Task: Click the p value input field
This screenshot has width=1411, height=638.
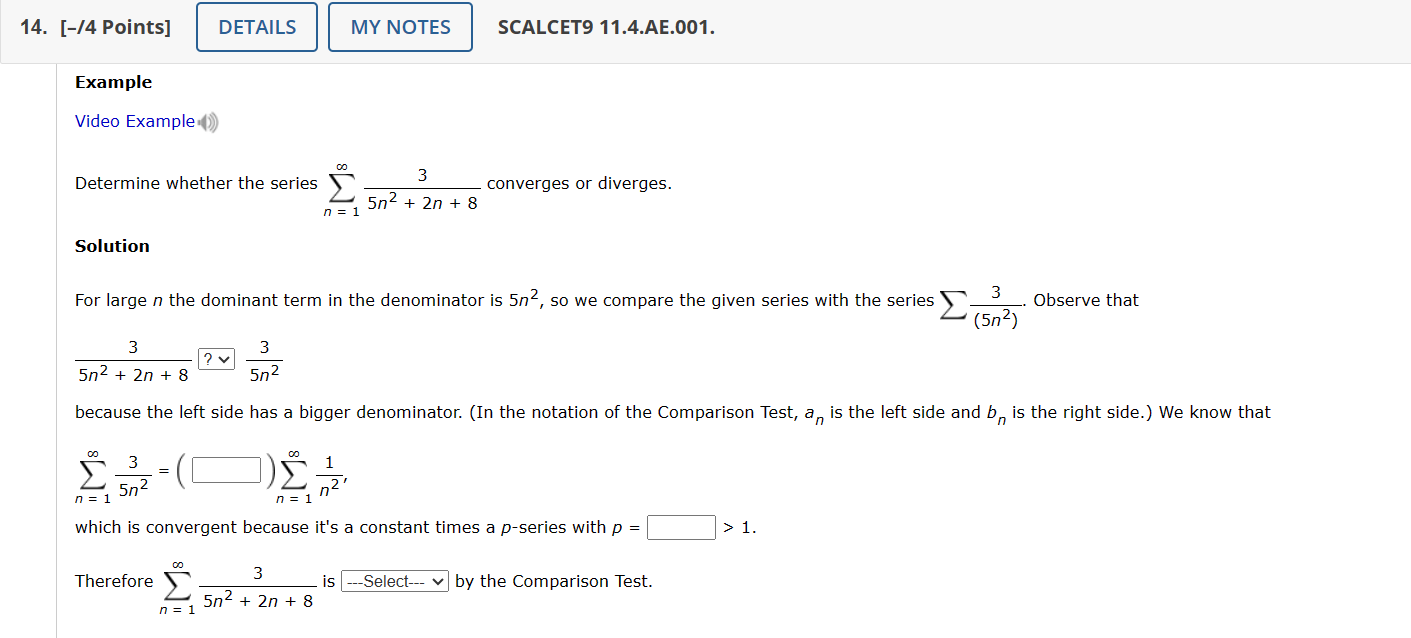Action: 681,527
